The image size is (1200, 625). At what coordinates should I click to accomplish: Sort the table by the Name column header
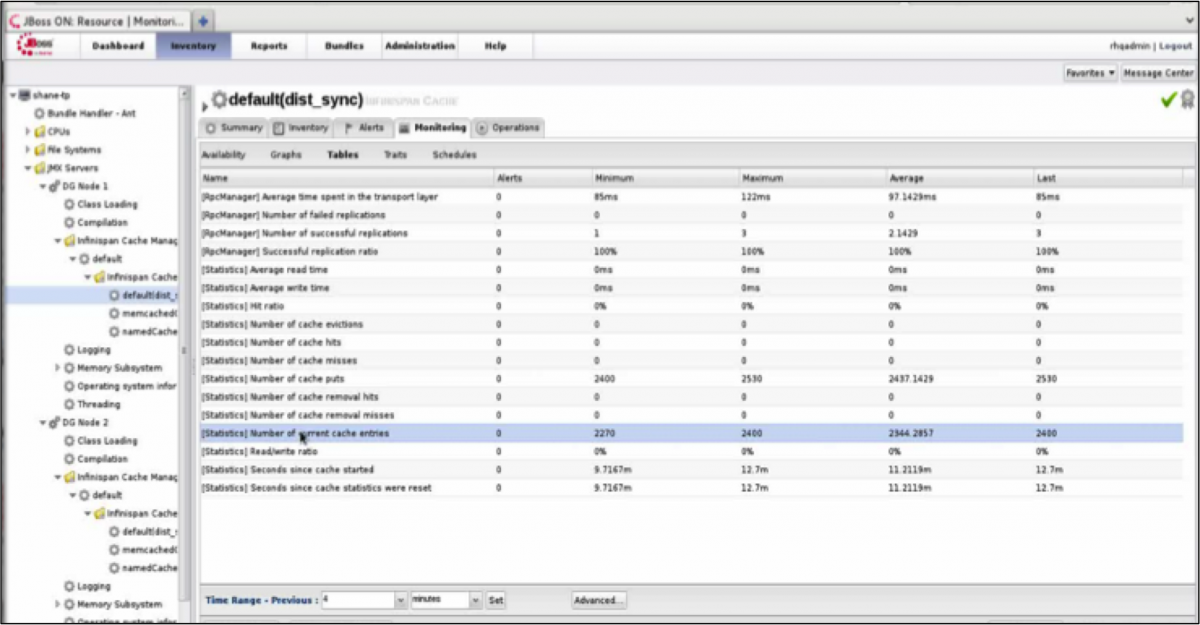[347, 178]
